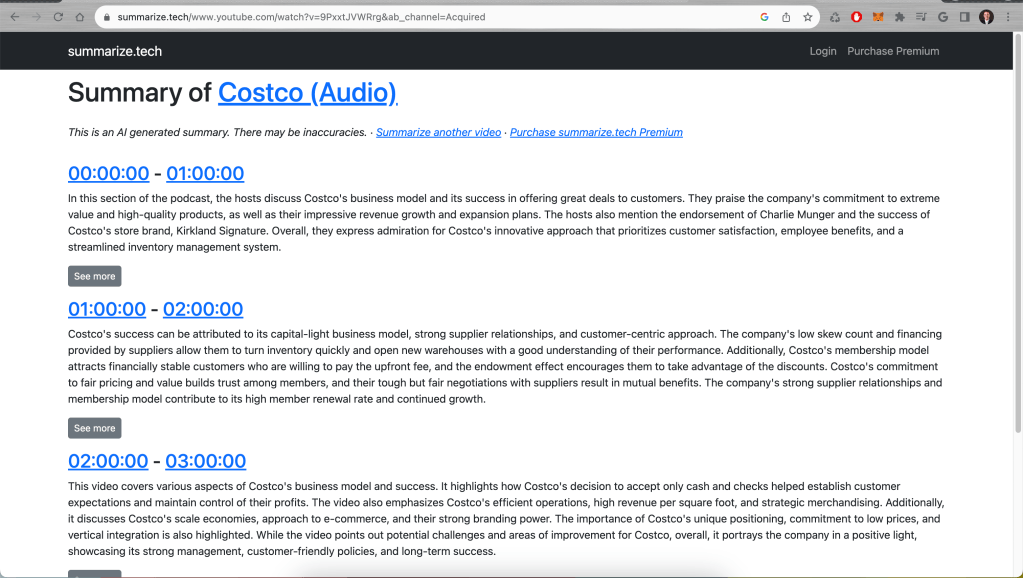Image resolution: width=1023 pixels, height=578 pixels.
Task: Jump to the 02:00:00 timestamp start
Action: pyautogui.click(x=108, y=461)
